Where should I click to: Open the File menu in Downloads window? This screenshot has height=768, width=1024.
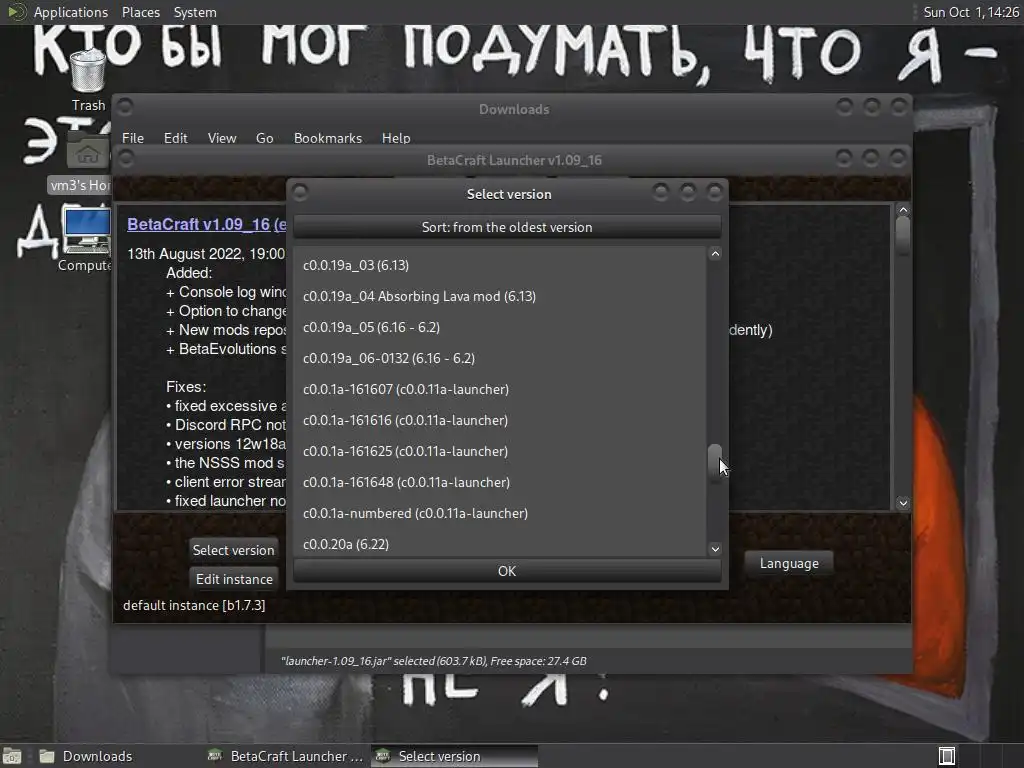click(133, 138)
